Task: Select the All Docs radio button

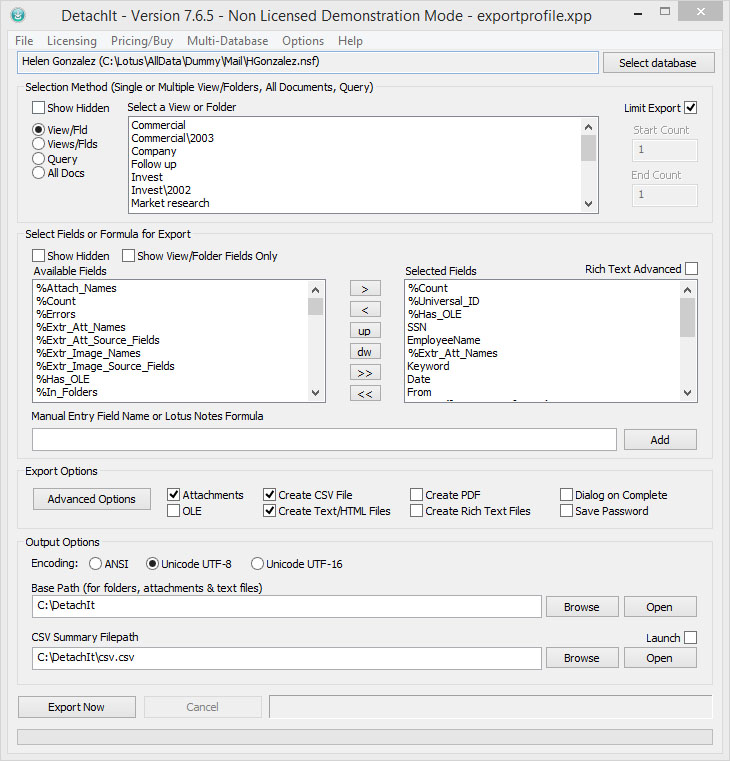Action: 38,173
